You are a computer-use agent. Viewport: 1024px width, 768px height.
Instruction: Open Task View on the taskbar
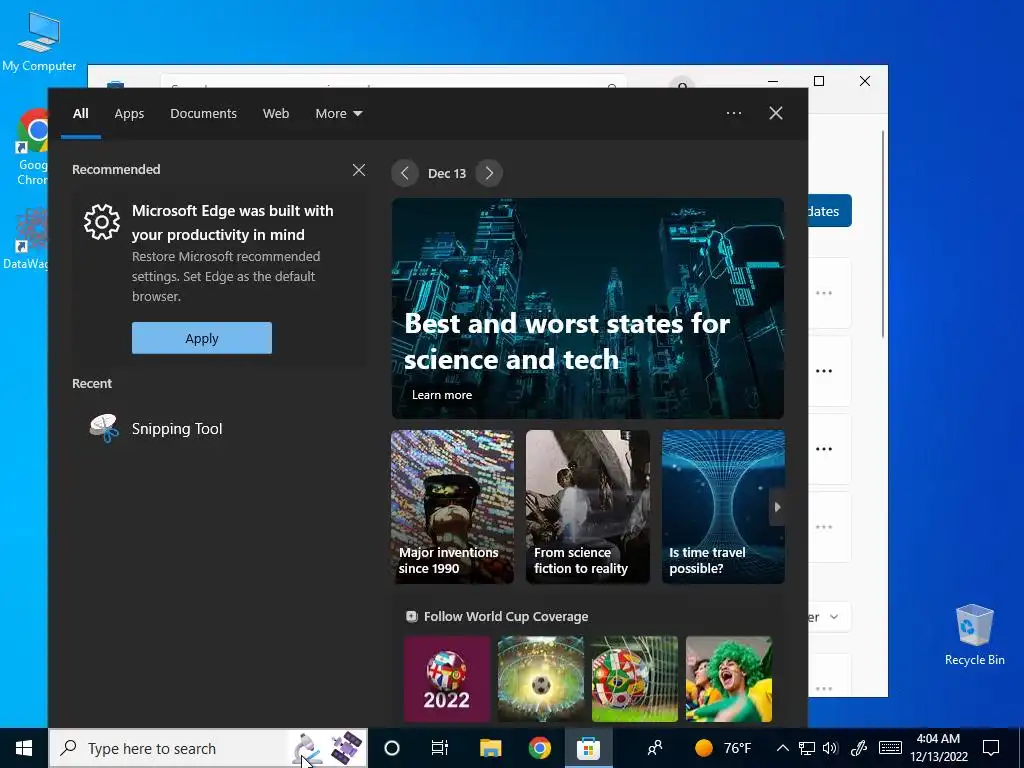440,748
